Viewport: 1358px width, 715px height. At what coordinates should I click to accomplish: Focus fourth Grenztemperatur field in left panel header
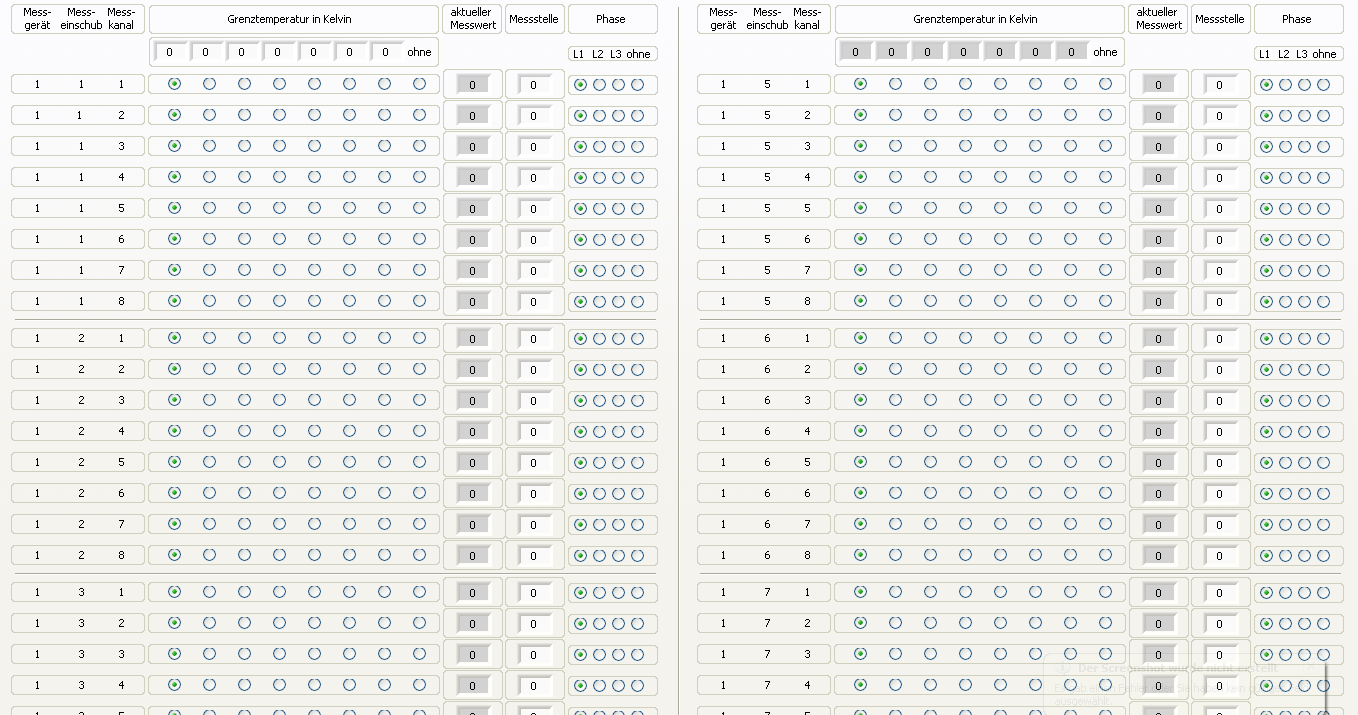277,52
